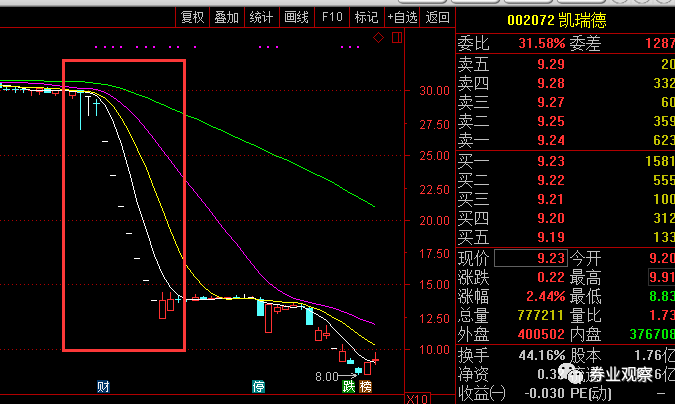Select the 叠加 overlay button
The height and width of the screenshot is (404, 675).
coord(227,17)
